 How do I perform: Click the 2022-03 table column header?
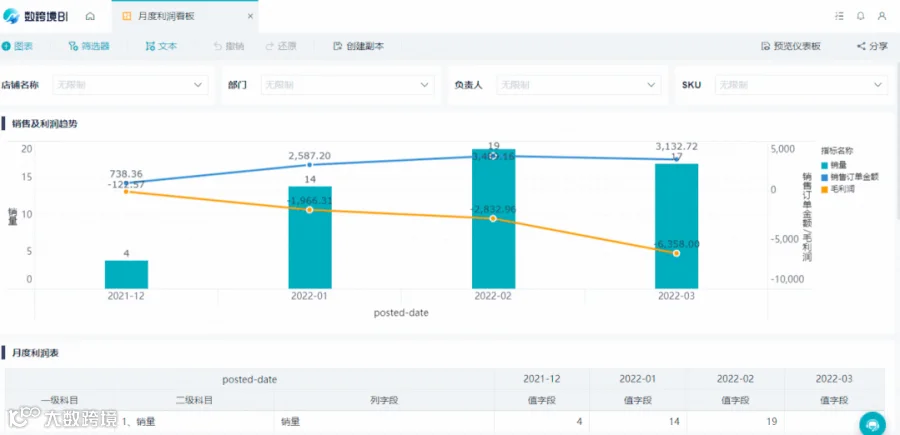tap(834, 379)
